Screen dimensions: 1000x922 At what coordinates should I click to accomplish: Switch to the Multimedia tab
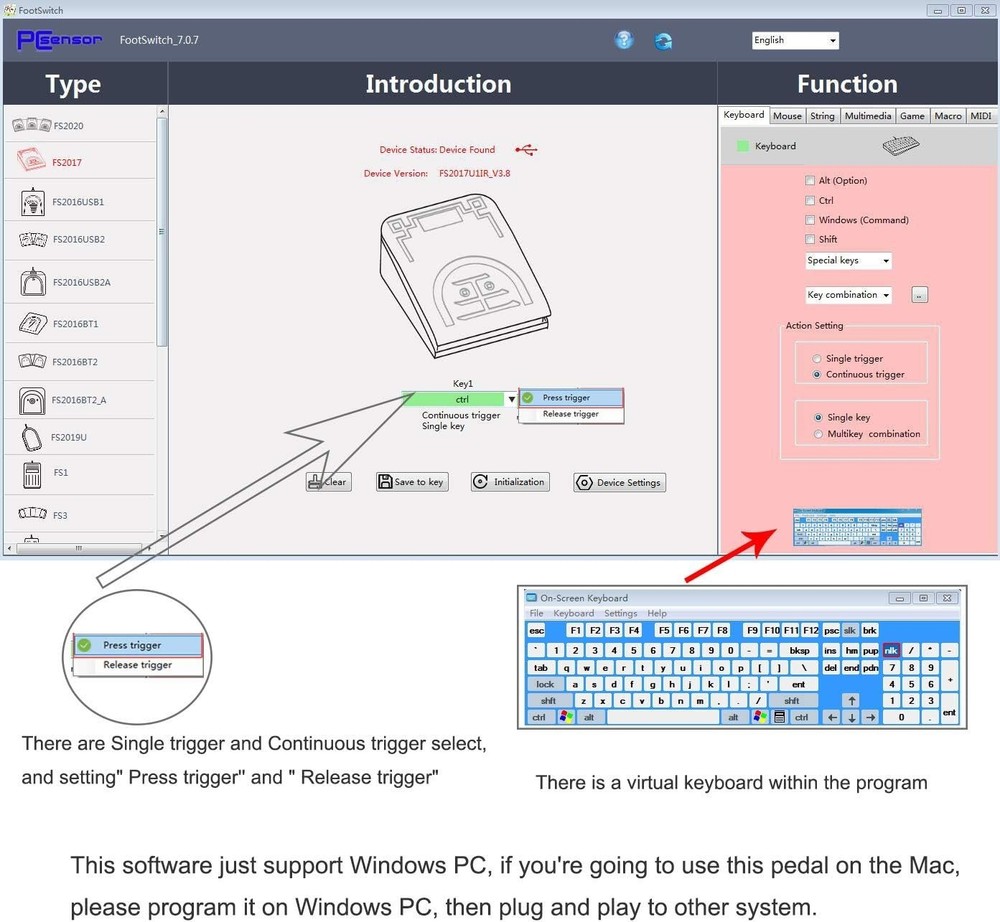(x=867, y=116)
